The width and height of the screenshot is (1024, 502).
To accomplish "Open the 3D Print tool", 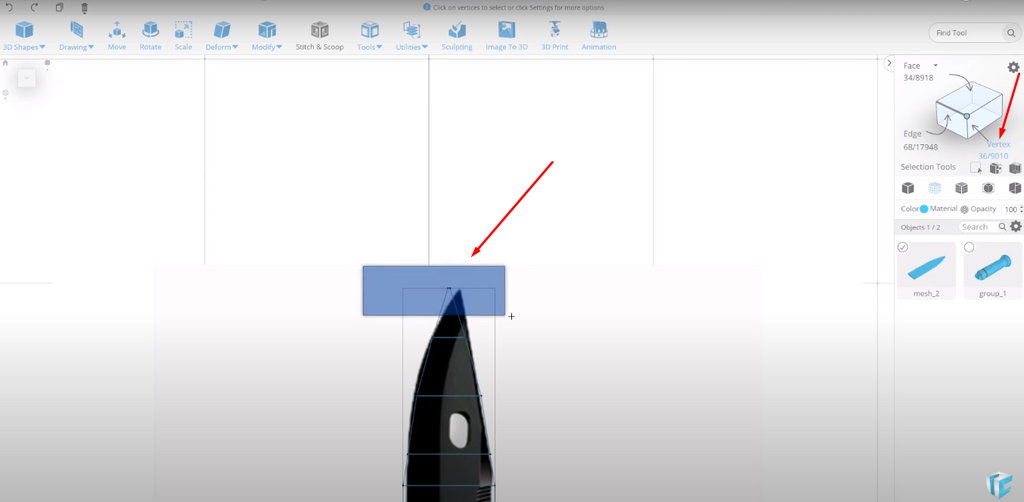I will (x=554, y=36).
